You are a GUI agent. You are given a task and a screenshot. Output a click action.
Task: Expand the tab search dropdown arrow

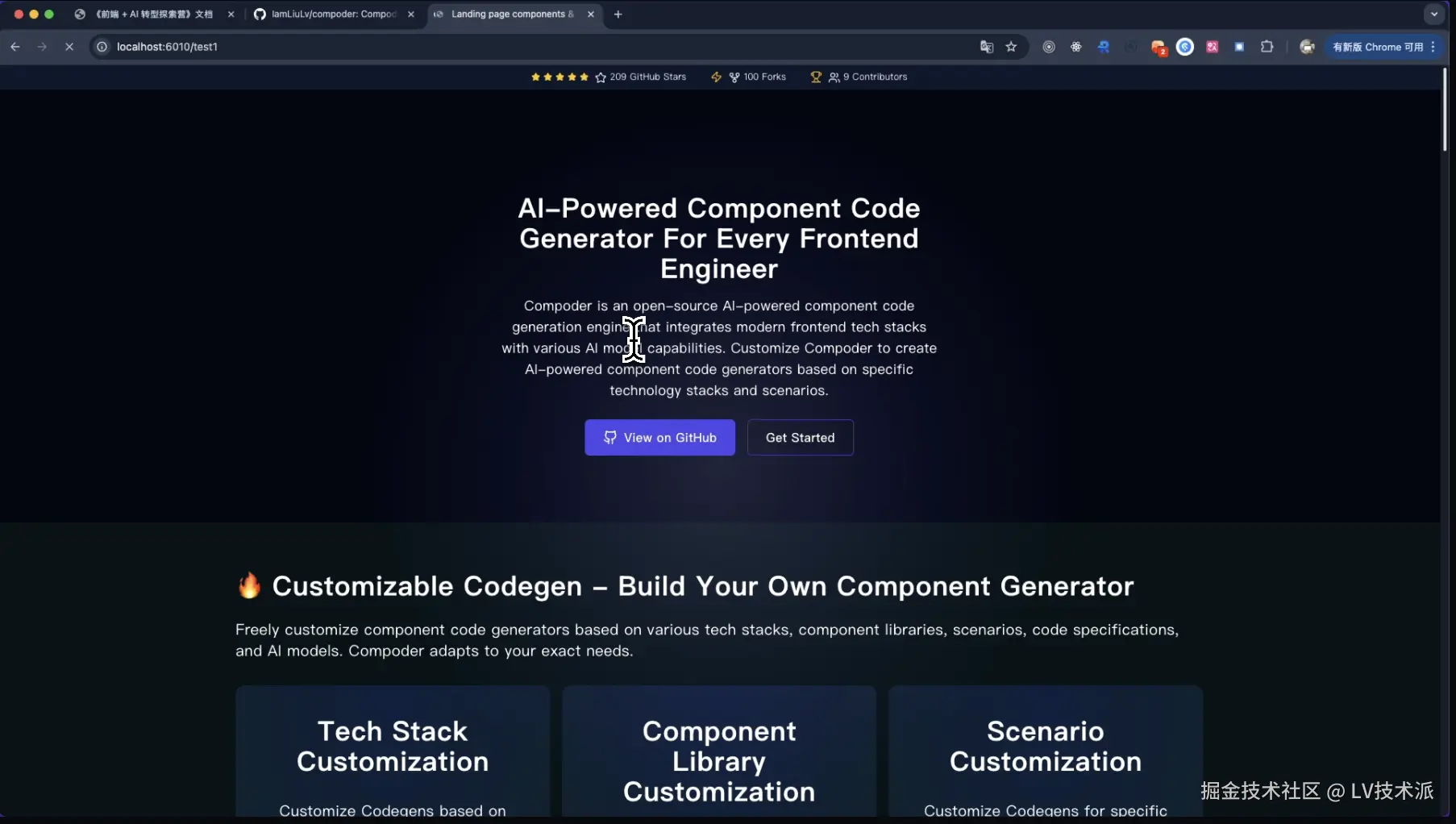pos(1434,14)
